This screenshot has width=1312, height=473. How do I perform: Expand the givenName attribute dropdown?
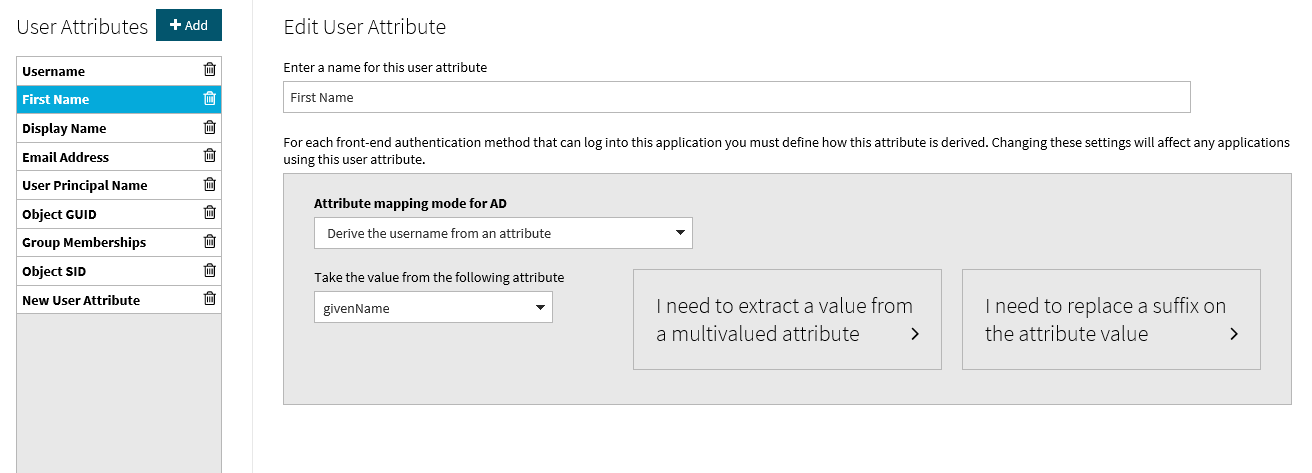point(433,308)
